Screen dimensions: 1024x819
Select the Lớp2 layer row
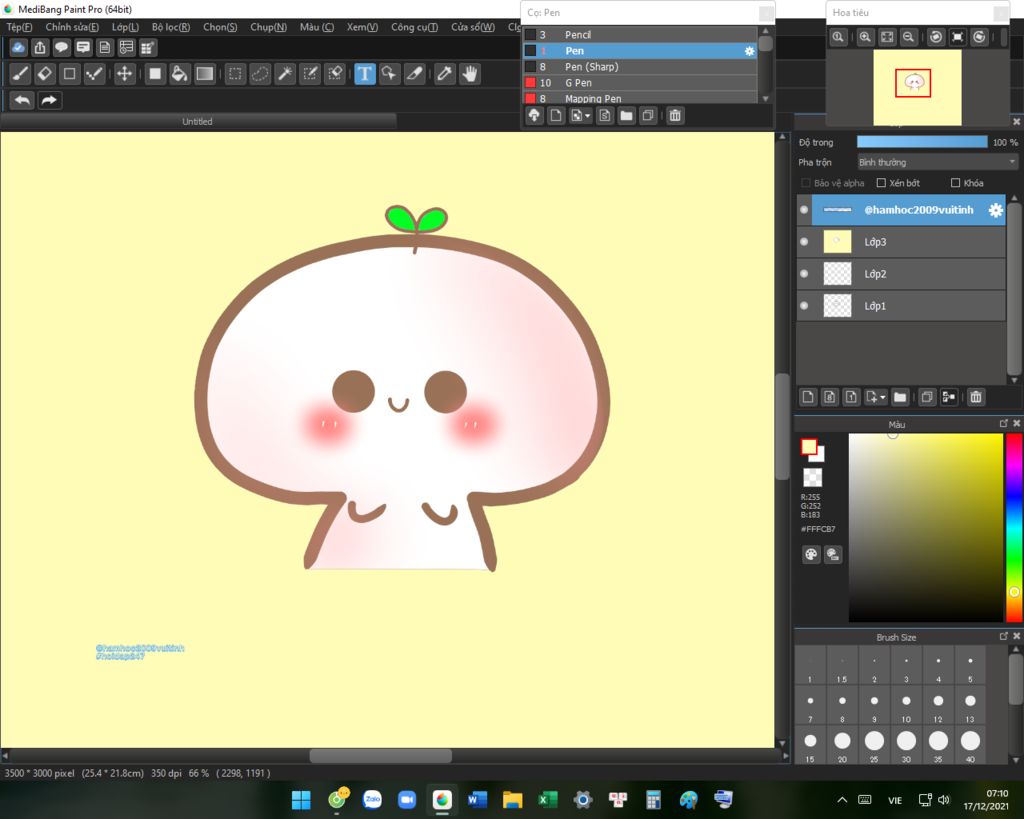[x=901, y=274]
